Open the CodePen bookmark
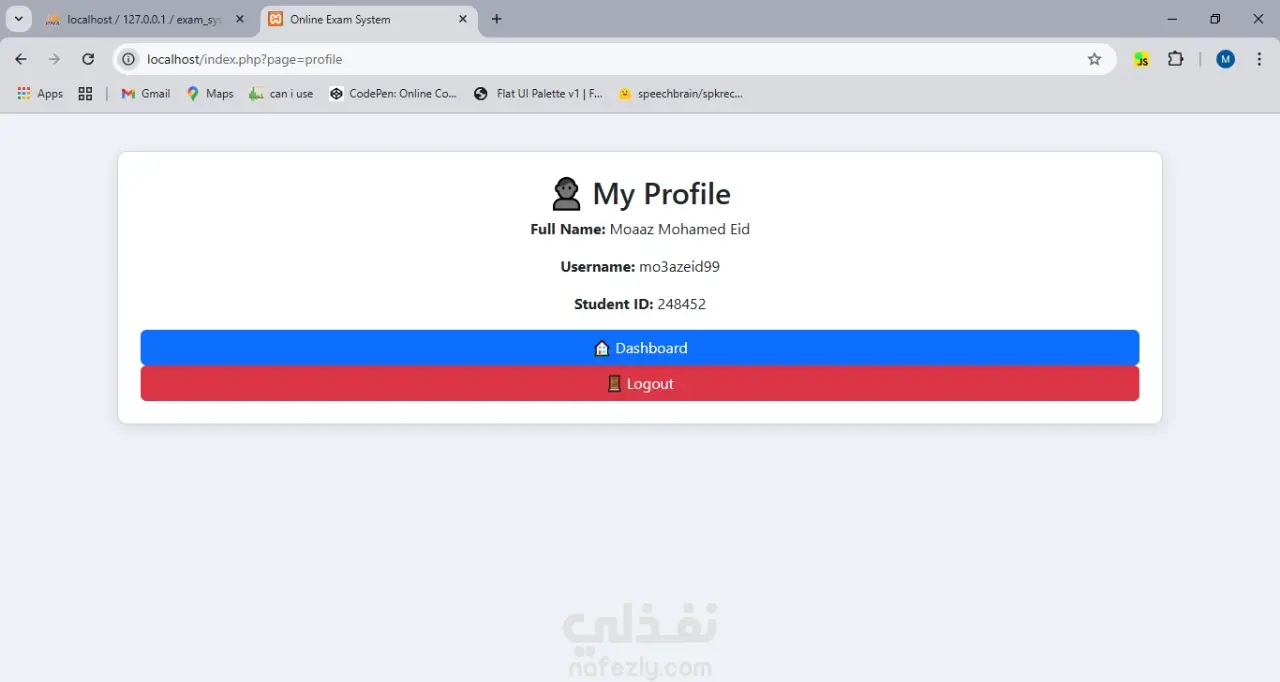1280x682 pixels. pyautogui.click(x=393, y=93)
